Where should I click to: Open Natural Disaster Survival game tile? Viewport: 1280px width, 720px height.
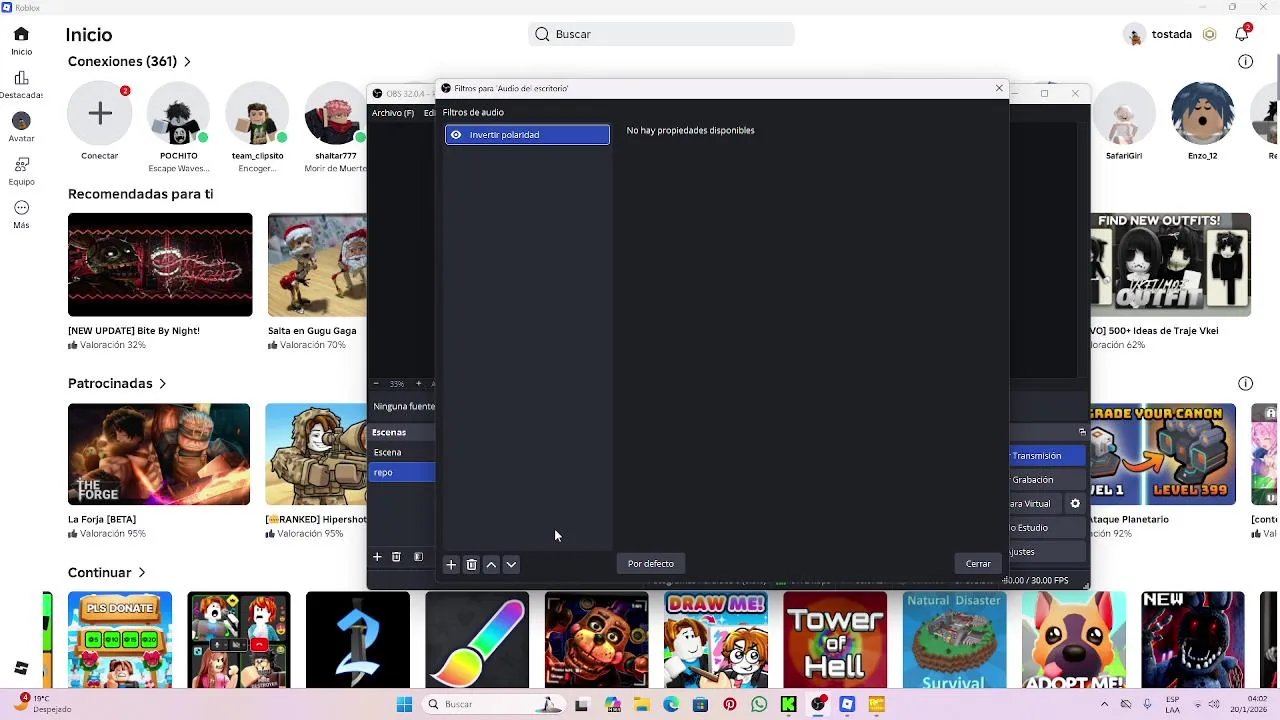954,640
